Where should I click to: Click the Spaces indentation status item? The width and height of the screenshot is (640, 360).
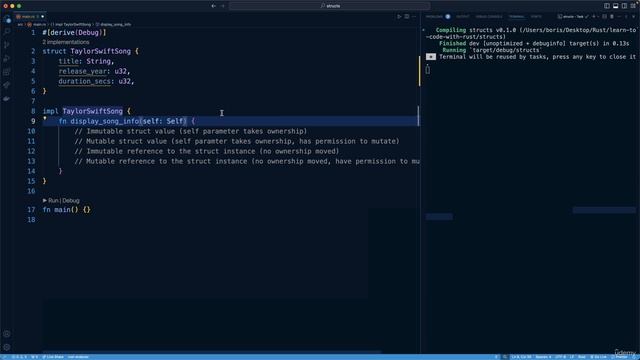click(x=543, y=357)
